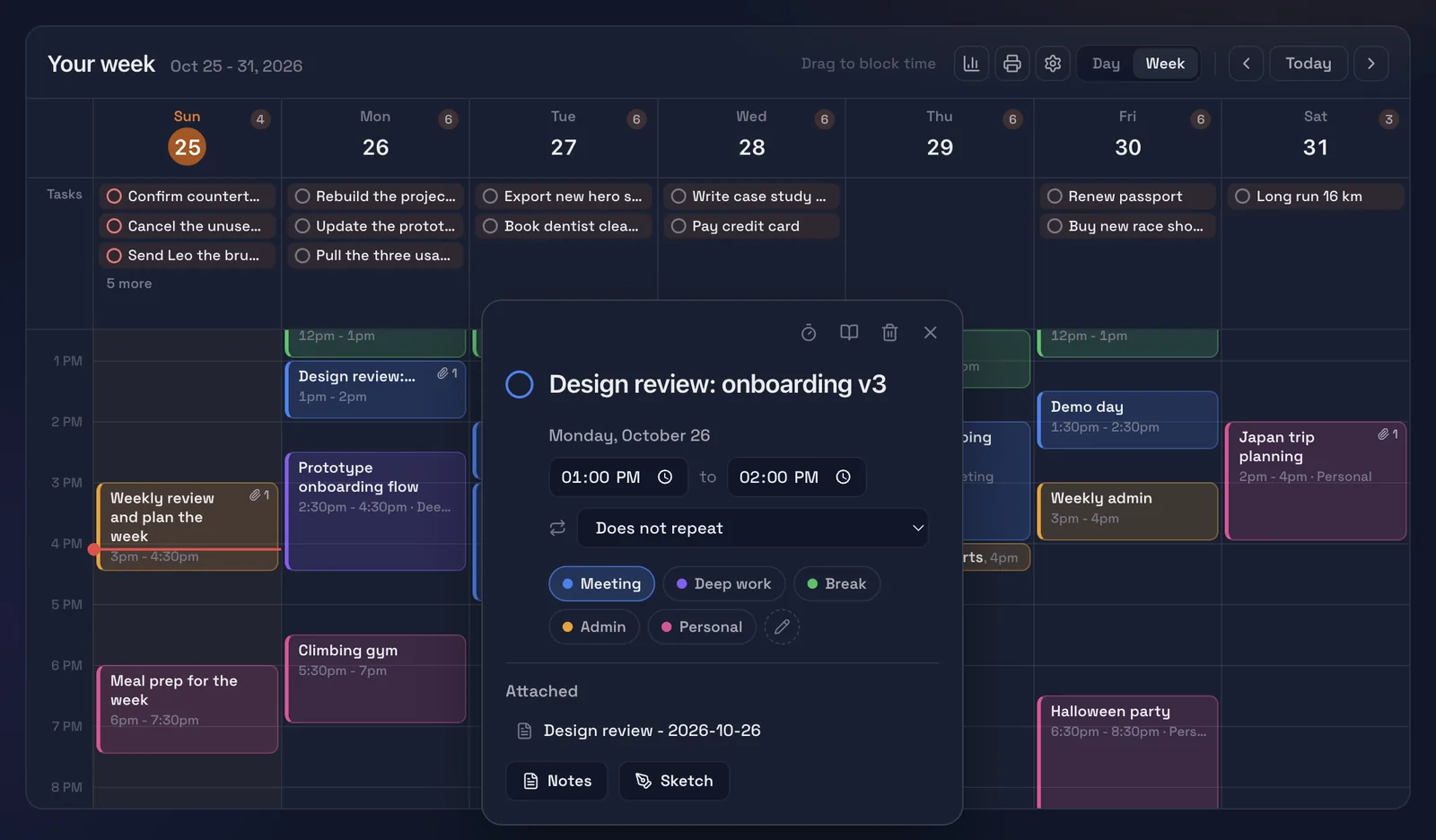Open the Japan trip planning event
The image size is (1436, 840).
tap(1316, 481)
